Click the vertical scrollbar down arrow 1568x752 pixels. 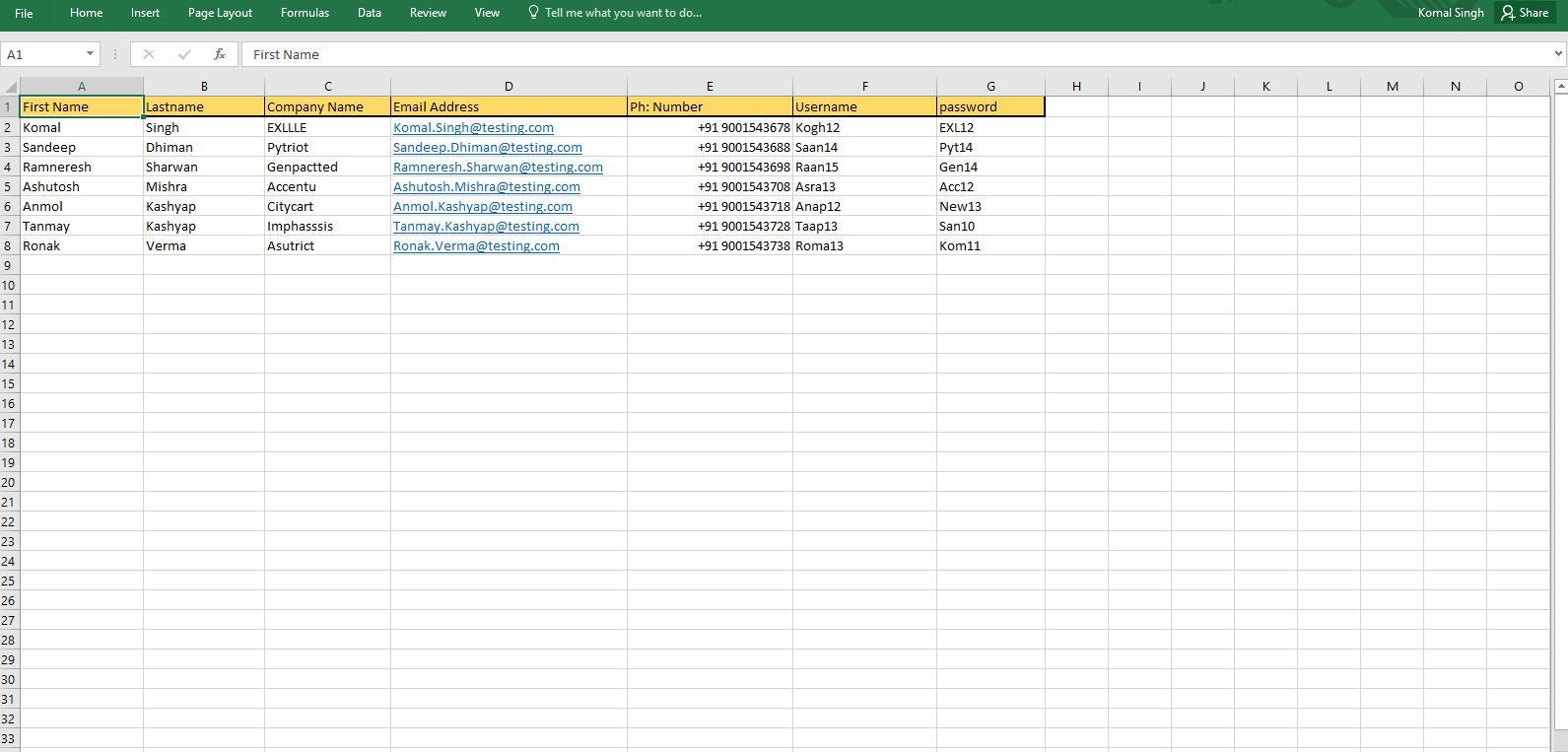click(1560, 744)
